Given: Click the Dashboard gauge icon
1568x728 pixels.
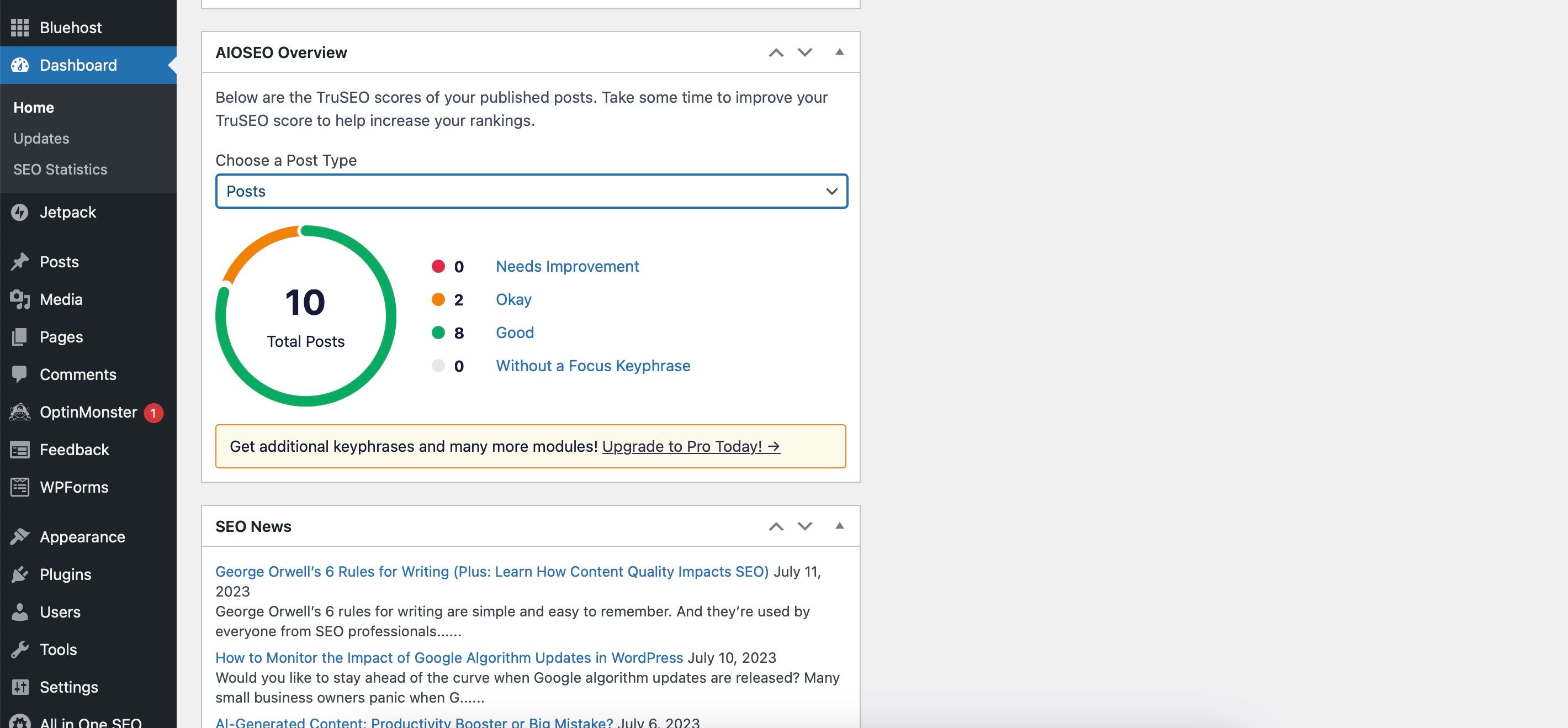Looking at the screenshot, I should pos(19,65).
